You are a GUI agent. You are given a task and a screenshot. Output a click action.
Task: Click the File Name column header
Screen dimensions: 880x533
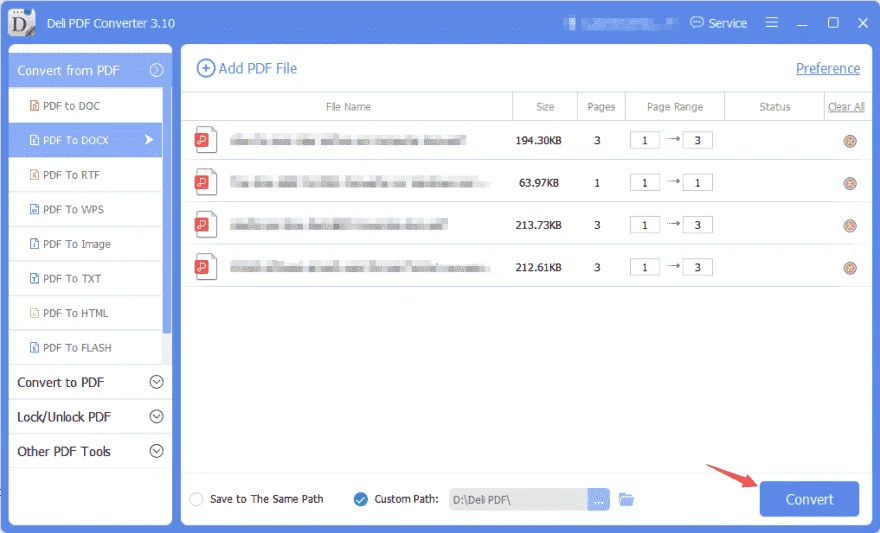click(348, 107)
